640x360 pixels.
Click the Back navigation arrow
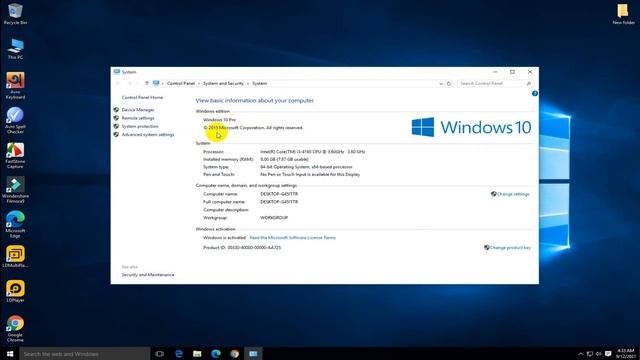point(118,83)
